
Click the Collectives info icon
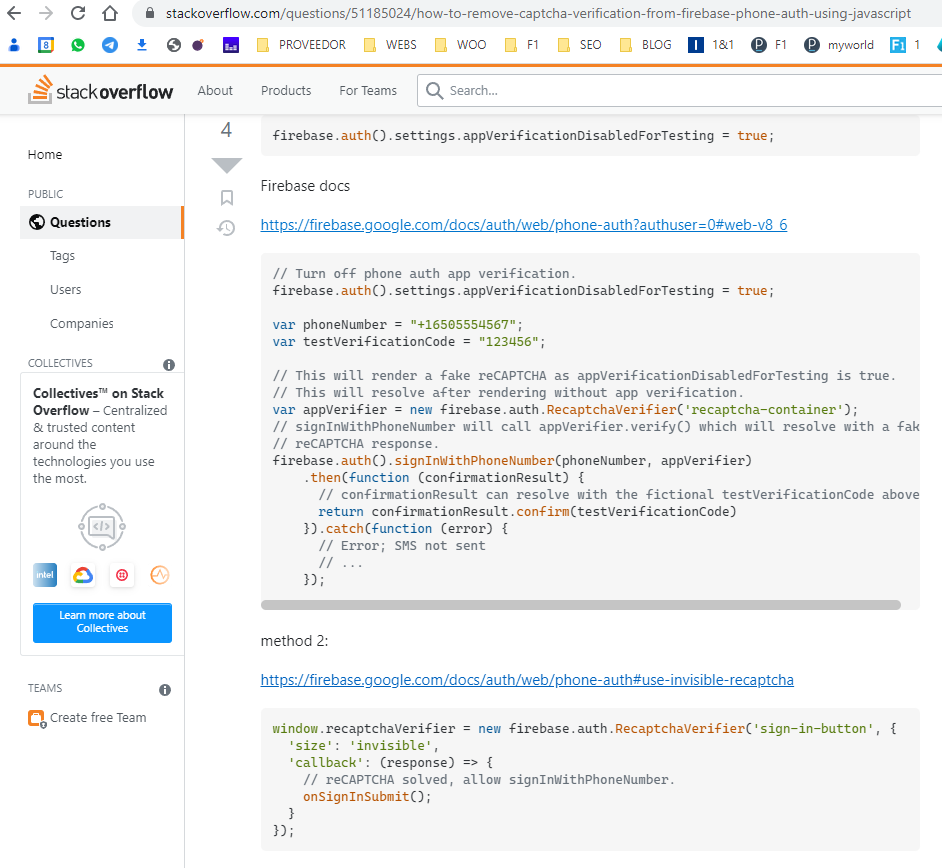[x=169, y=365]
